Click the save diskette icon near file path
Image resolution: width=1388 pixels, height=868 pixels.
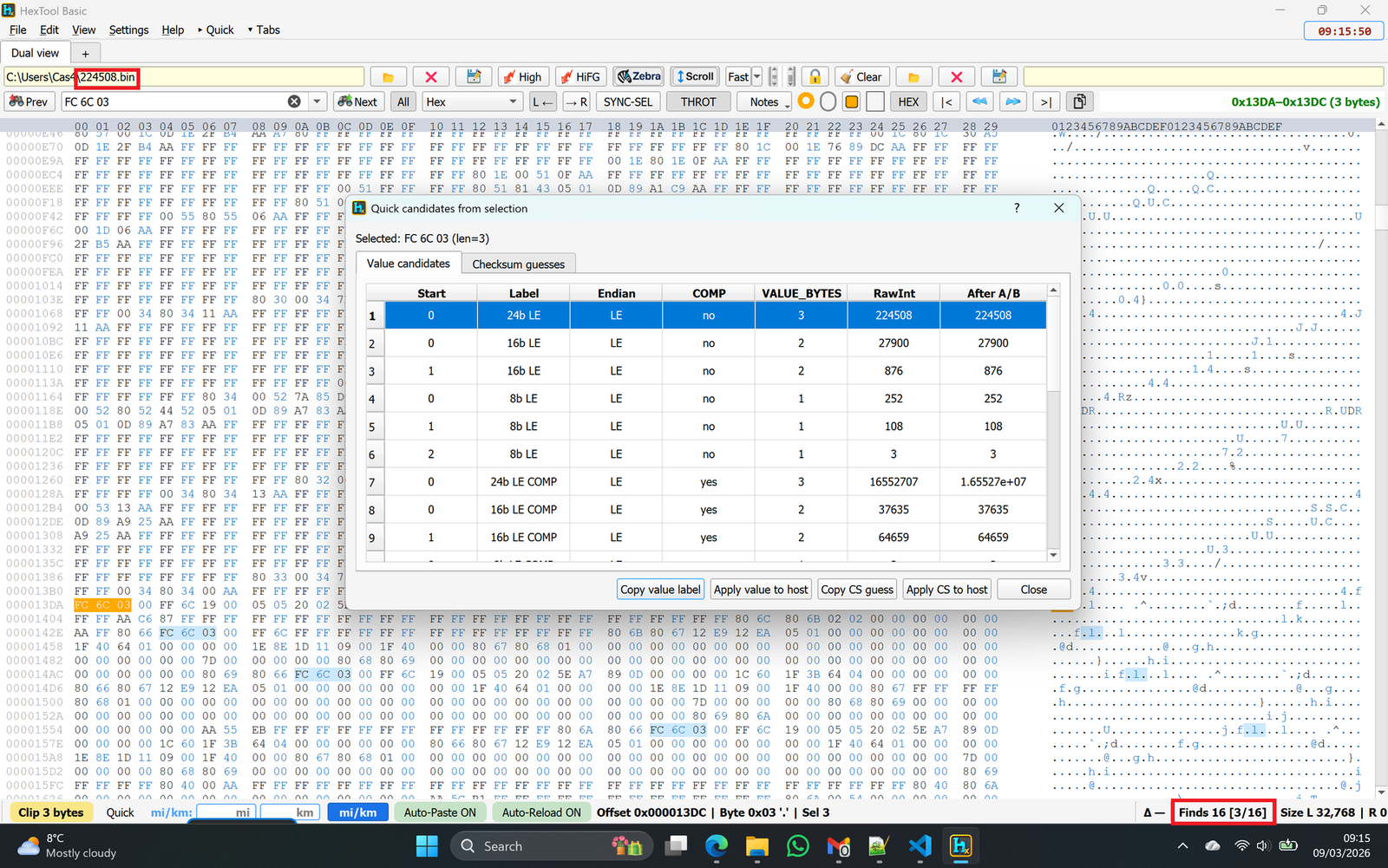click(474, 76)
